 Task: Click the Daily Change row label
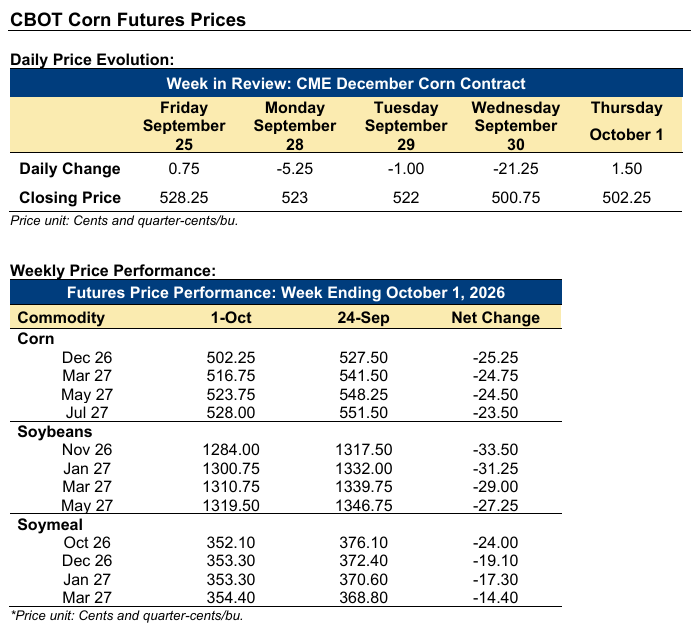[70, 169]
